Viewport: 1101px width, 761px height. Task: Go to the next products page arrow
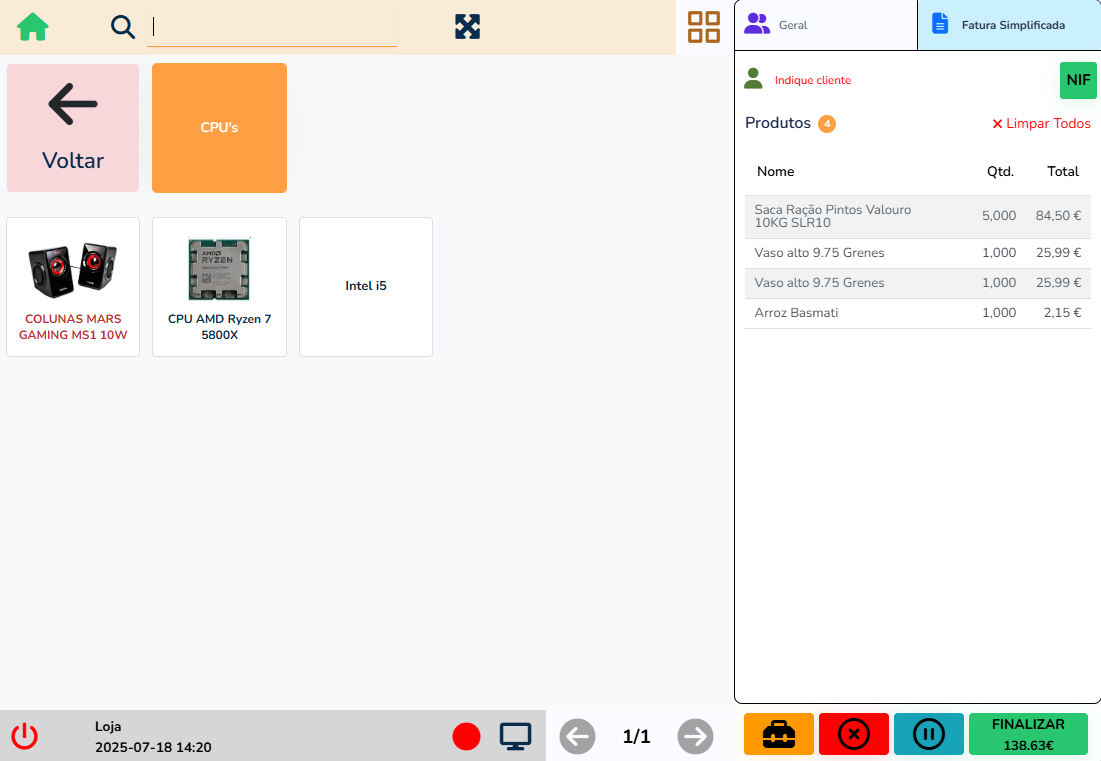coord(695,737)
